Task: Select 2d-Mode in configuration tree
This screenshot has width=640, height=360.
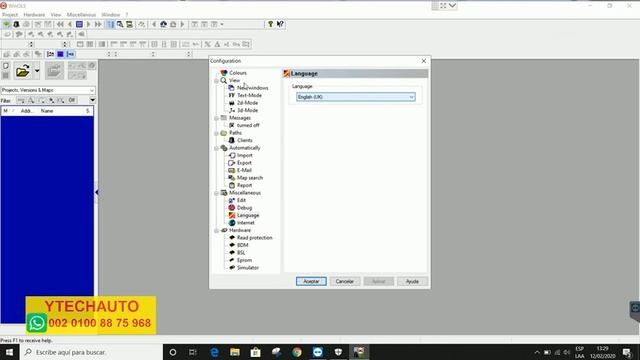Action: 247,103
